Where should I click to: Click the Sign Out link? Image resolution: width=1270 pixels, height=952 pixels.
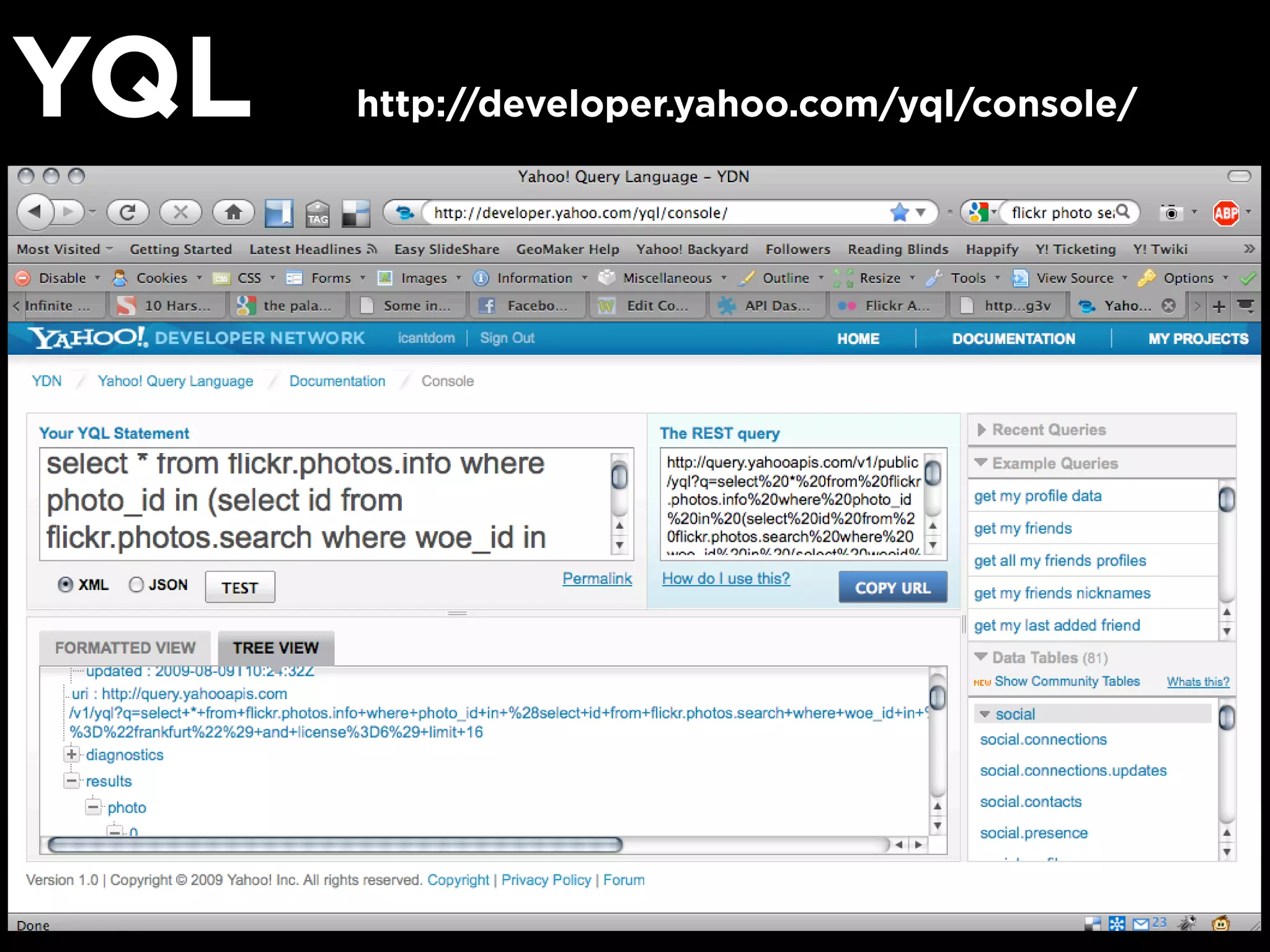[x=507, y=338]
